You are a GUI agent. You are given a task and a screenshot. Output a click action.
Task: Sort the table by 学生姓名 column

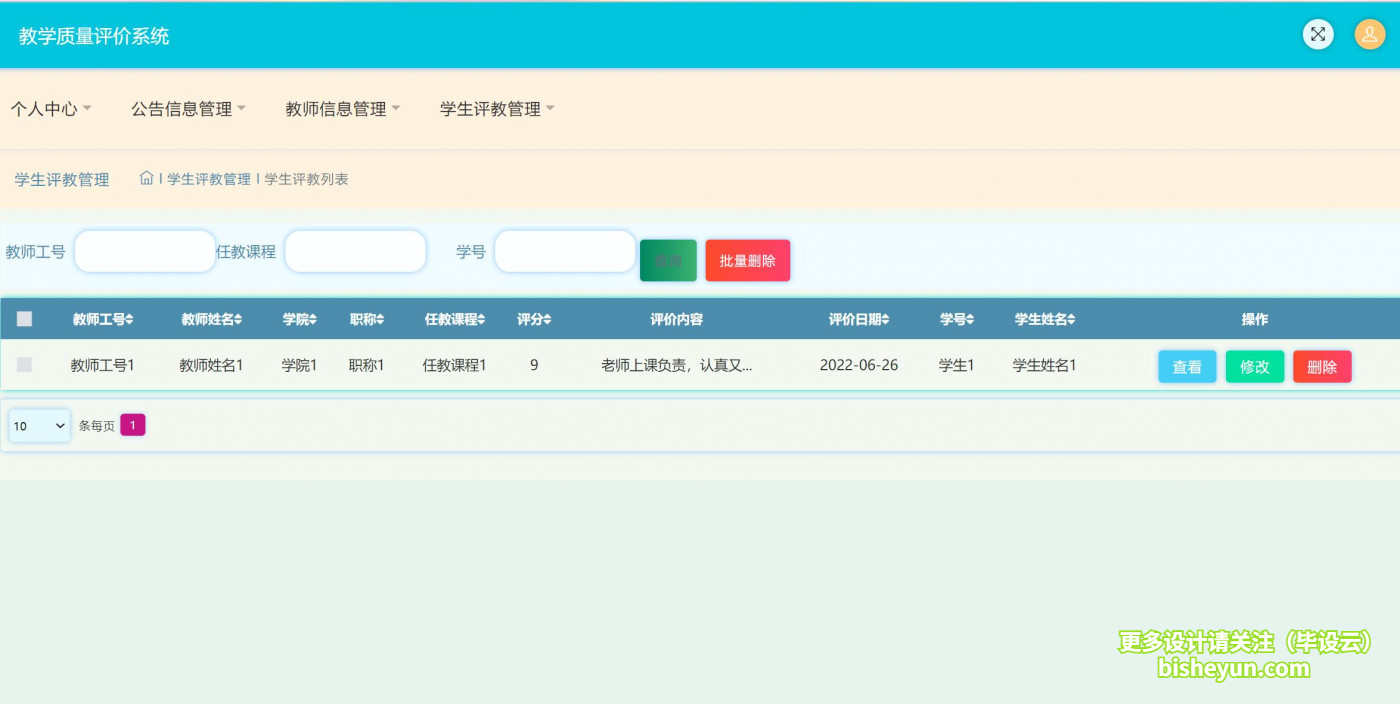pyautogui.click(x=1043, y=318)
